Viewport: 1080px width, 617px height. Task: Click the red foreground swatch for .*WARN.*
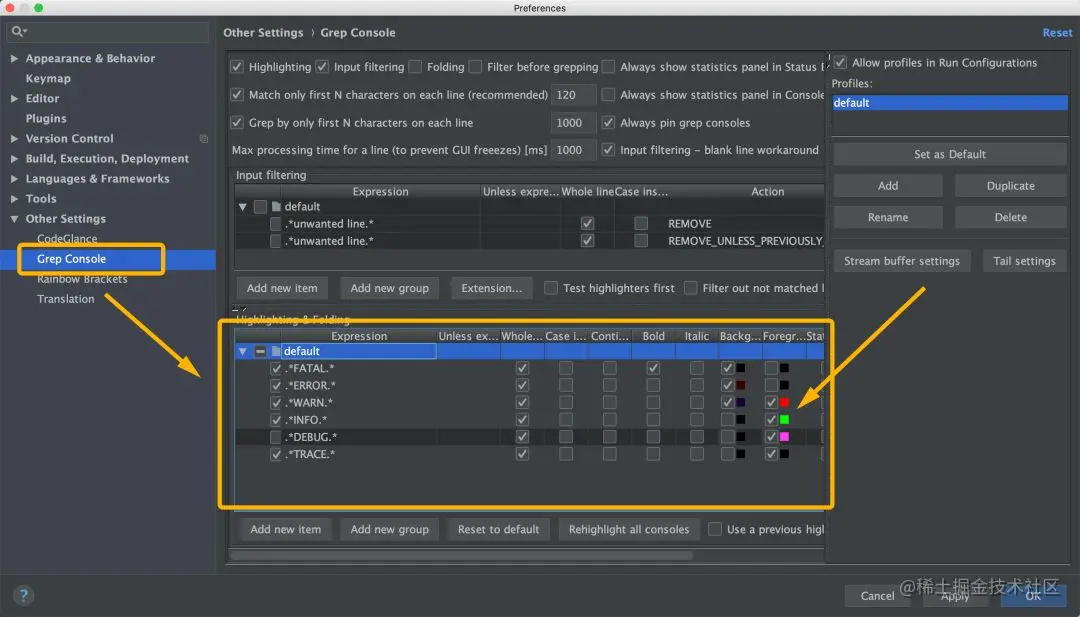tap(784, 402)
